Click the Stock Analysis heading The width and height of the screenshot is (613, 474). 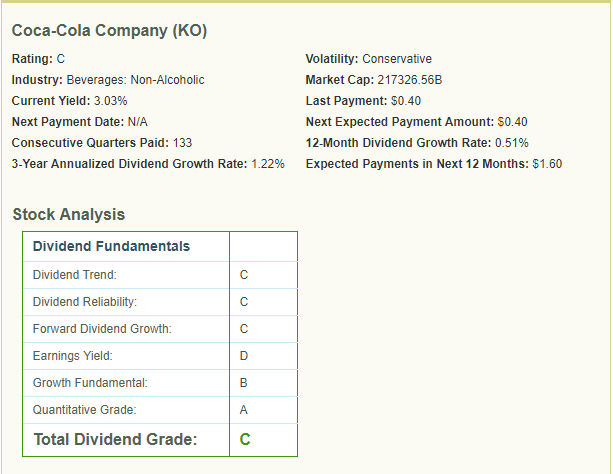point(69,214)
